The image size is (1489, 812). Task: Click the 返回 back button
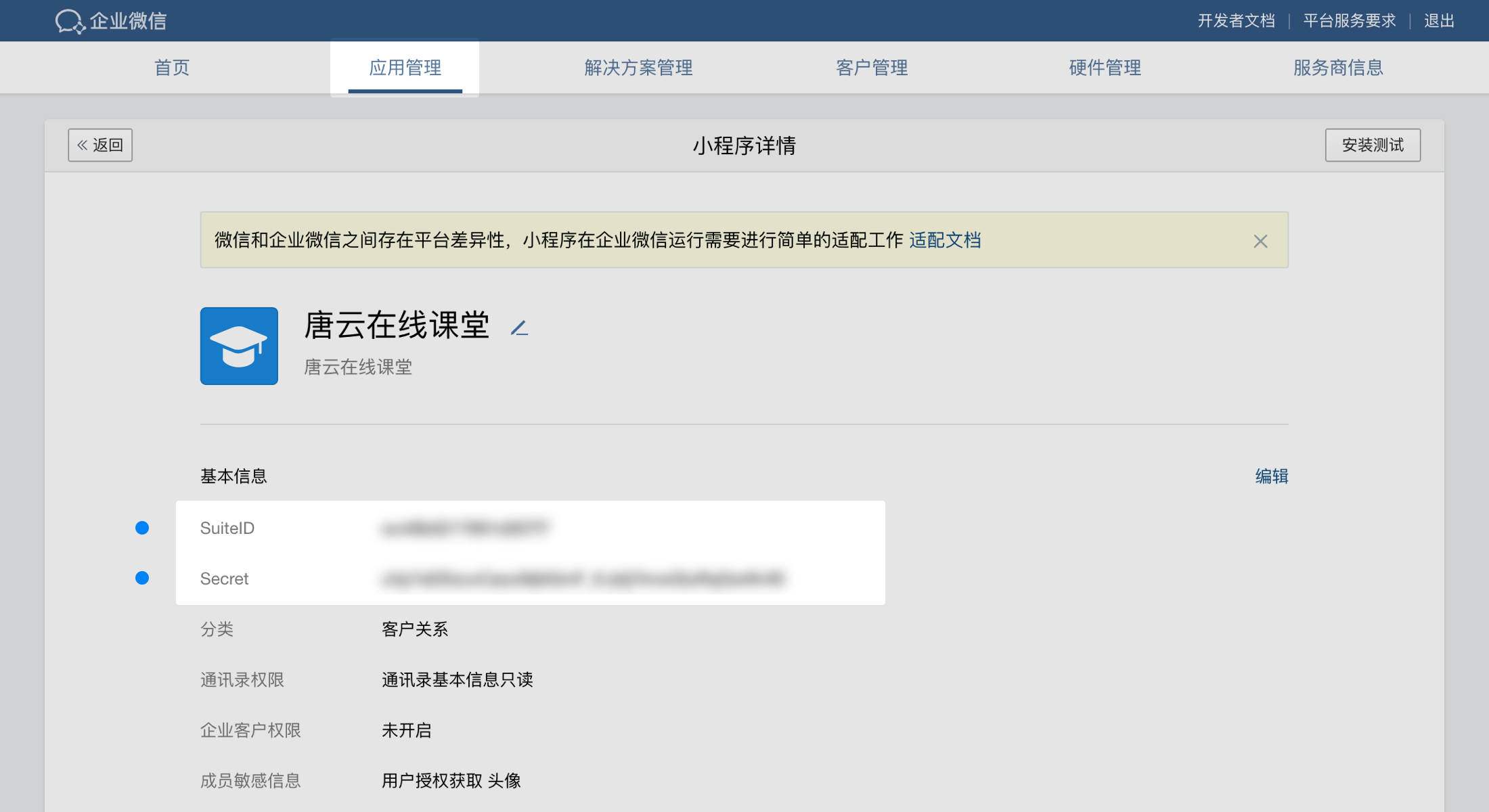point(100,145)
